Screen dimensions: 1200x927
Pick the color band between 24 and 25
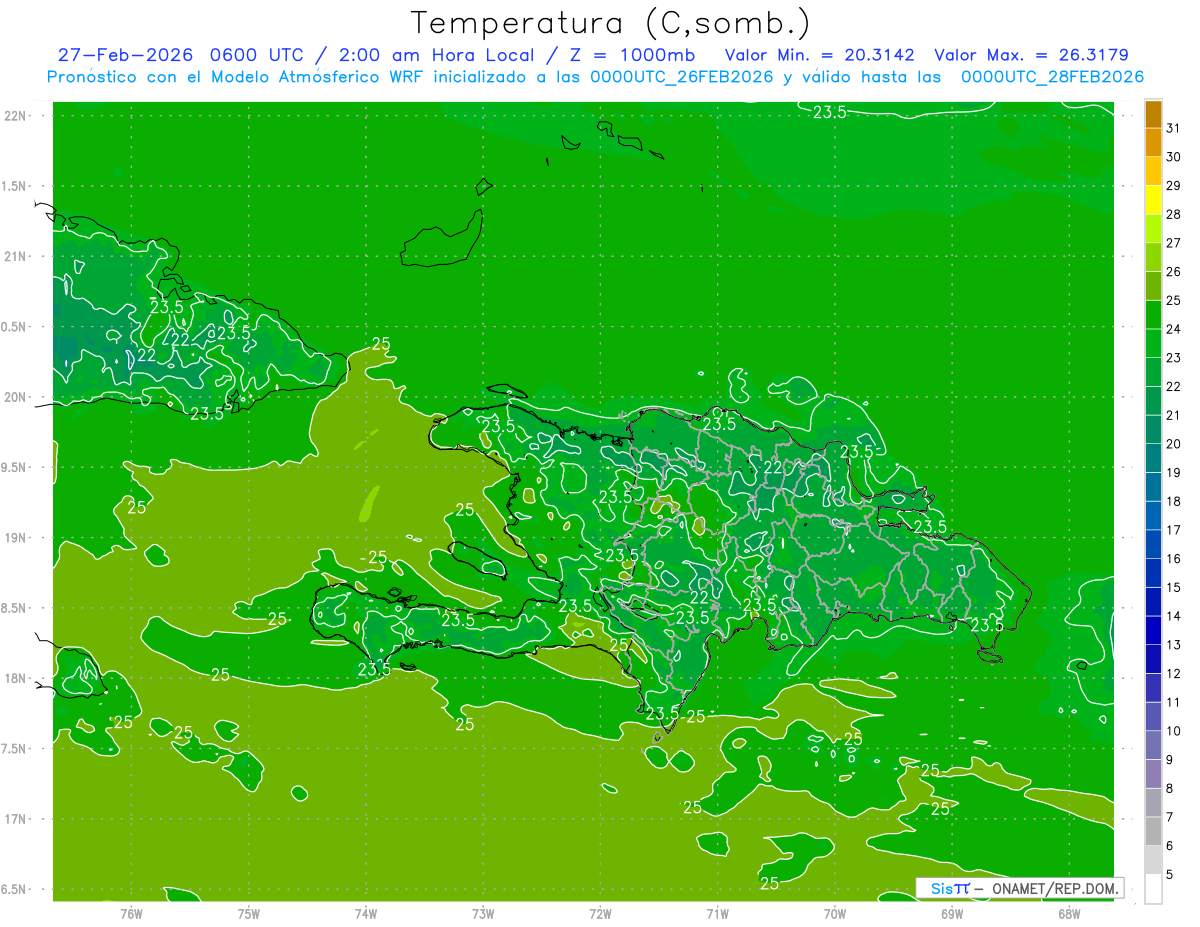pos(1153,315)
